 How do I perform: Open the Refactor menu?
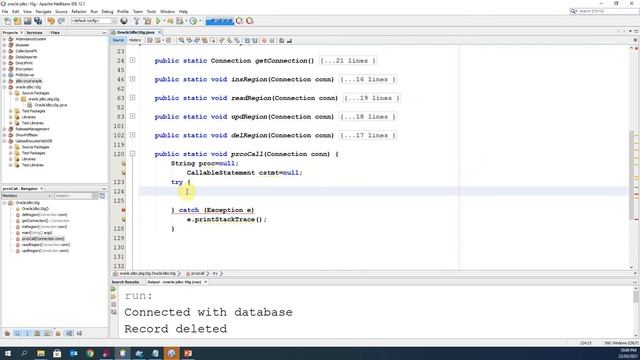coord(79,11)
